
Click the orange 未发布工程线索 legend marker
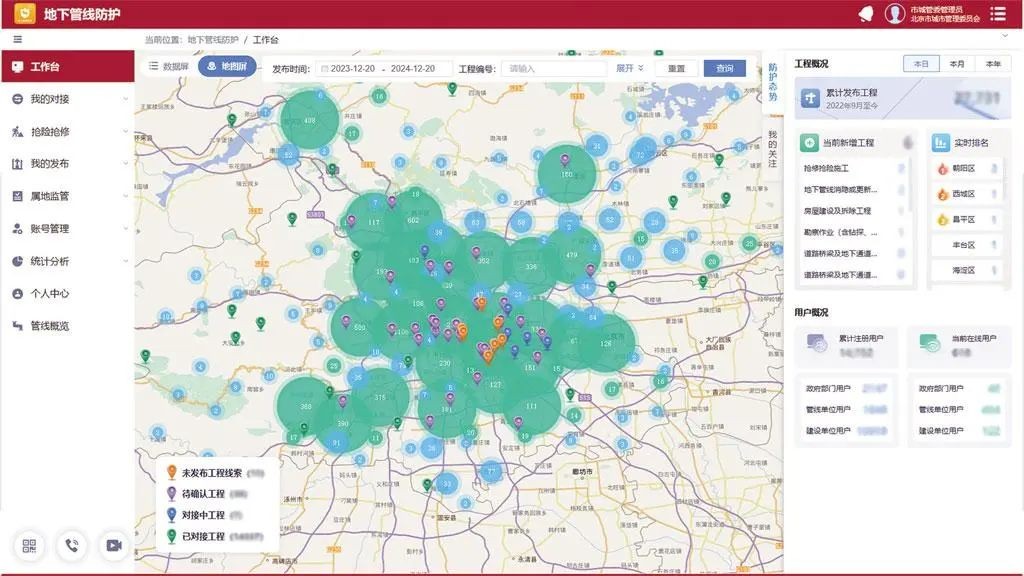pos(172,472)
